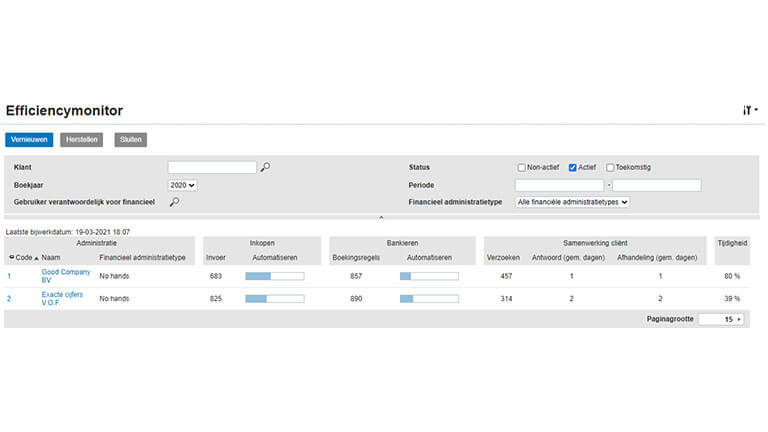Click the Vernieuwen button
The width and height of the screenshot is (768, 432).
(29, 140)
